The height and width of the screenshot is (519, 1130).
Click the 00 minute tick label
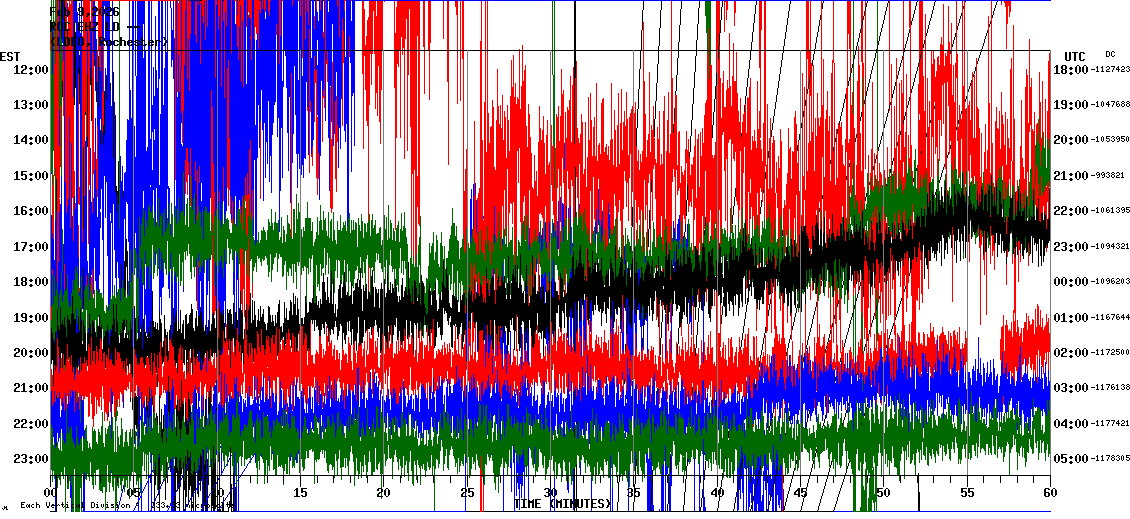(x=51, y=493)
